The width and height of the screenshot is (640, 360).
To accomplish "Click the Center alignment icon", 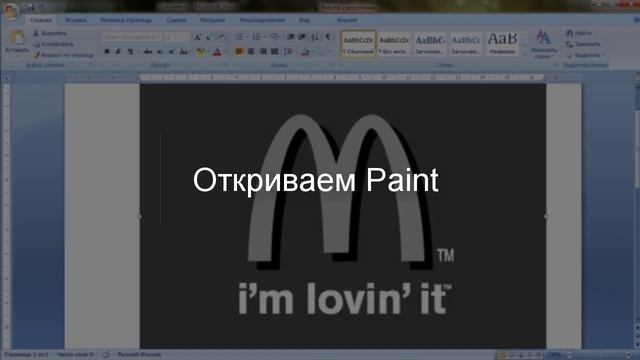I will [251, 52].
